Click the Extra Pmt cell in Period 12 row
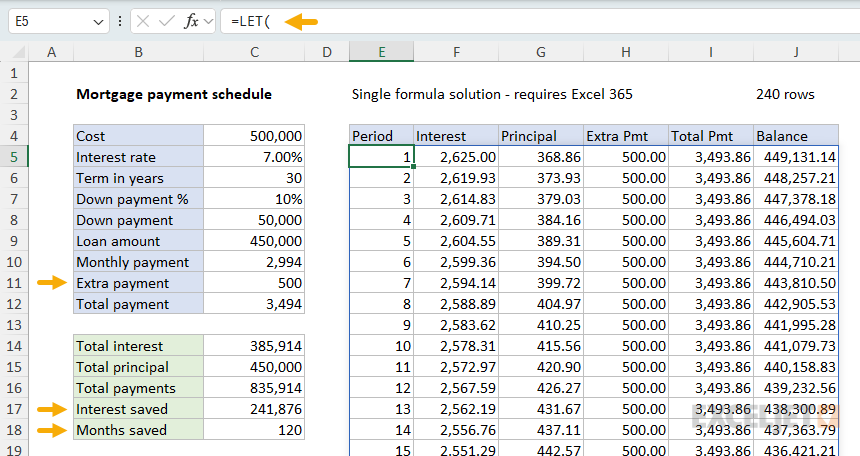Viewport: 860px width, 456px height. tap(626, 389)
